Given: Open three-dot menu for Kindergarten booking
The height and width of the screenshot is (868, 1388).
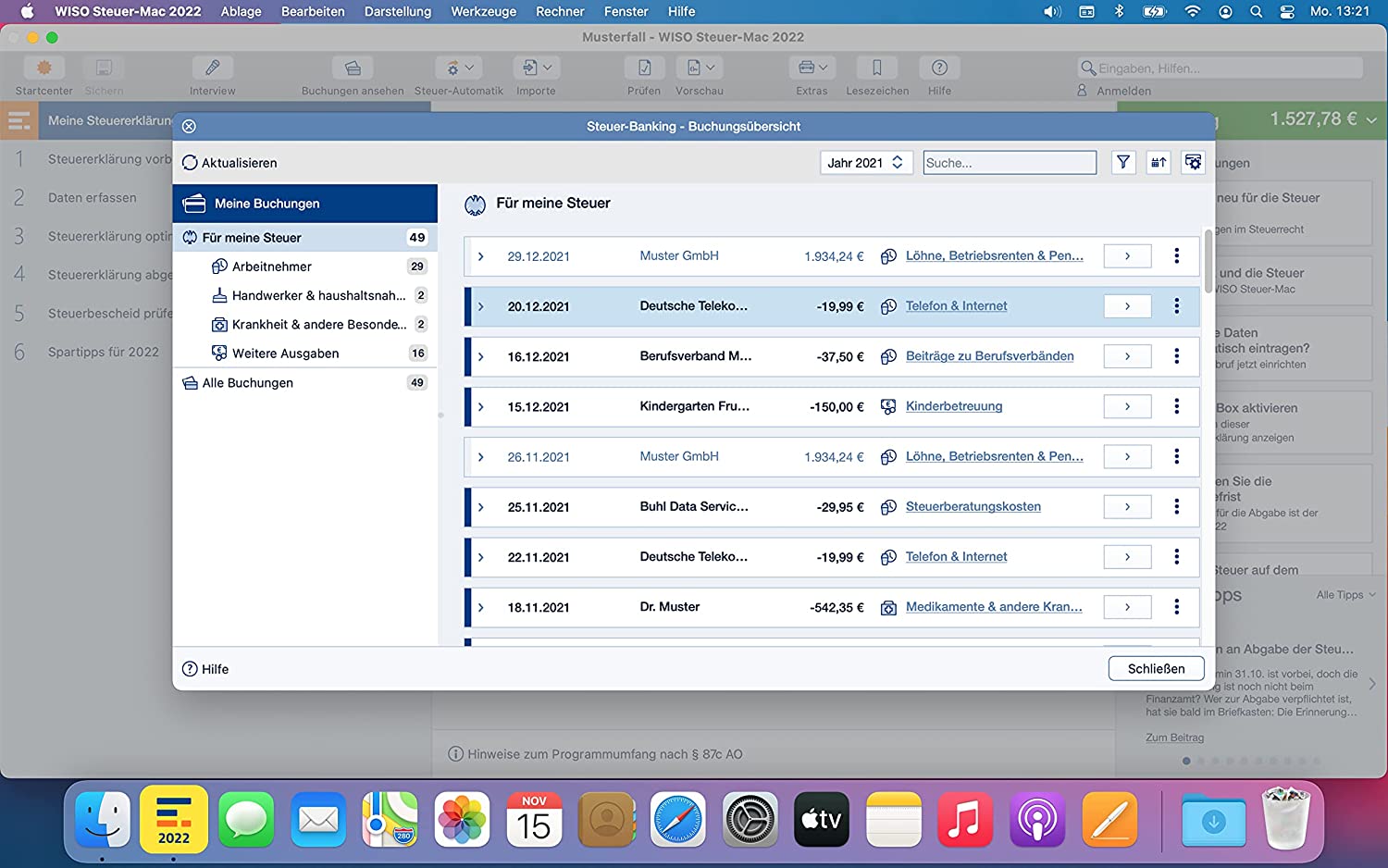Looking at the screenshot, I should coord(1176,406).
